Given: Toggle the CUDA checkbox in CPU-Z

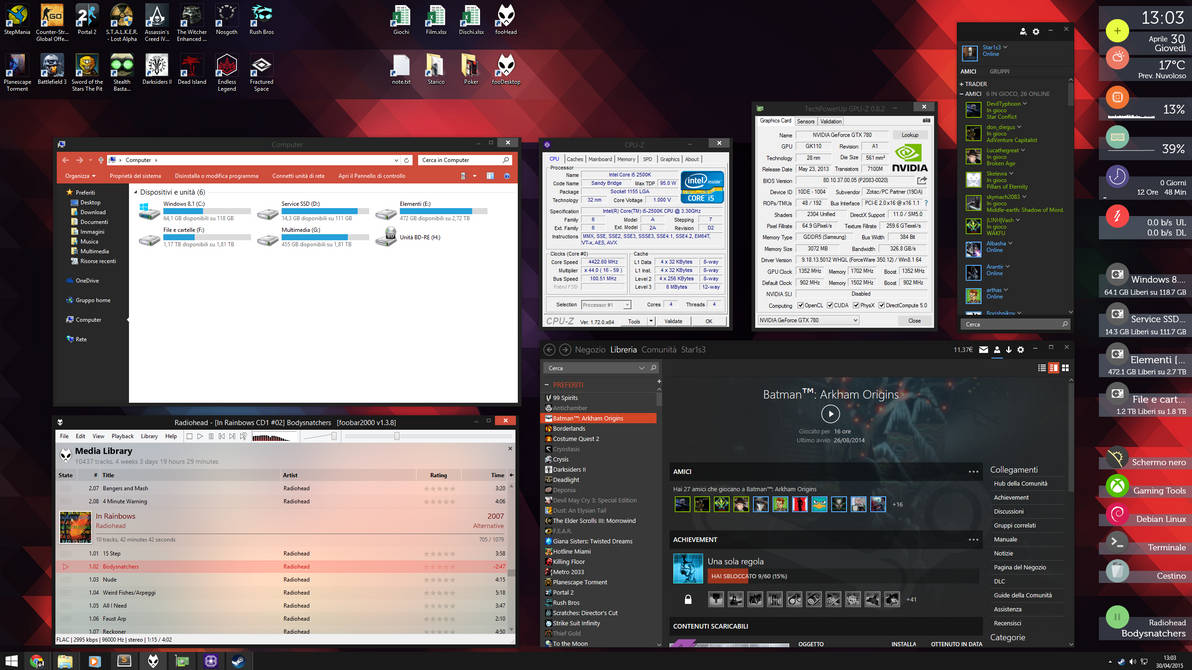Looking at the screenshot, I should [830, 305].
